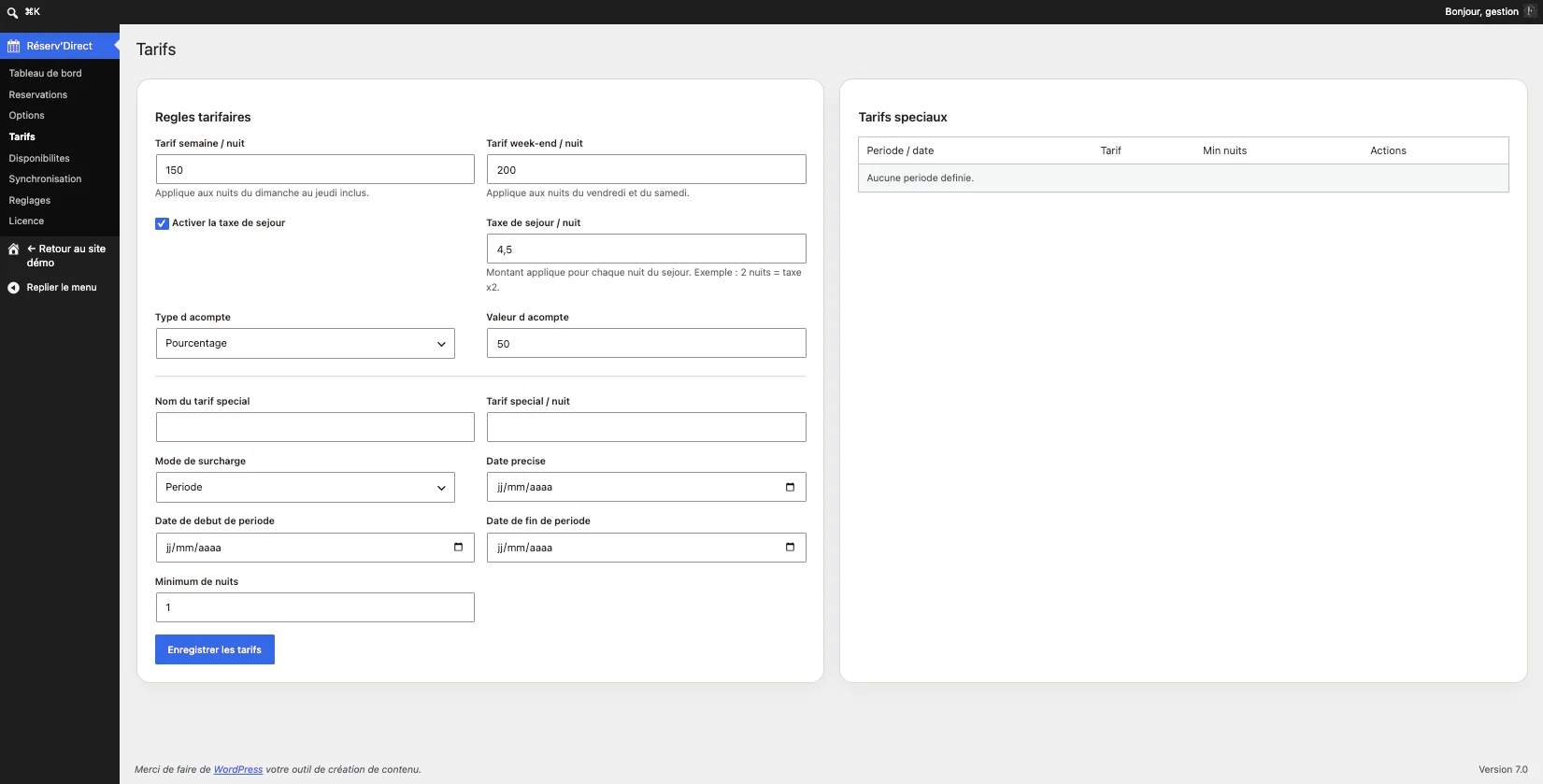The image size is (1543, 784).
Task: Focus the Tarif semaine / nuit field
Action: click(315, 169)
